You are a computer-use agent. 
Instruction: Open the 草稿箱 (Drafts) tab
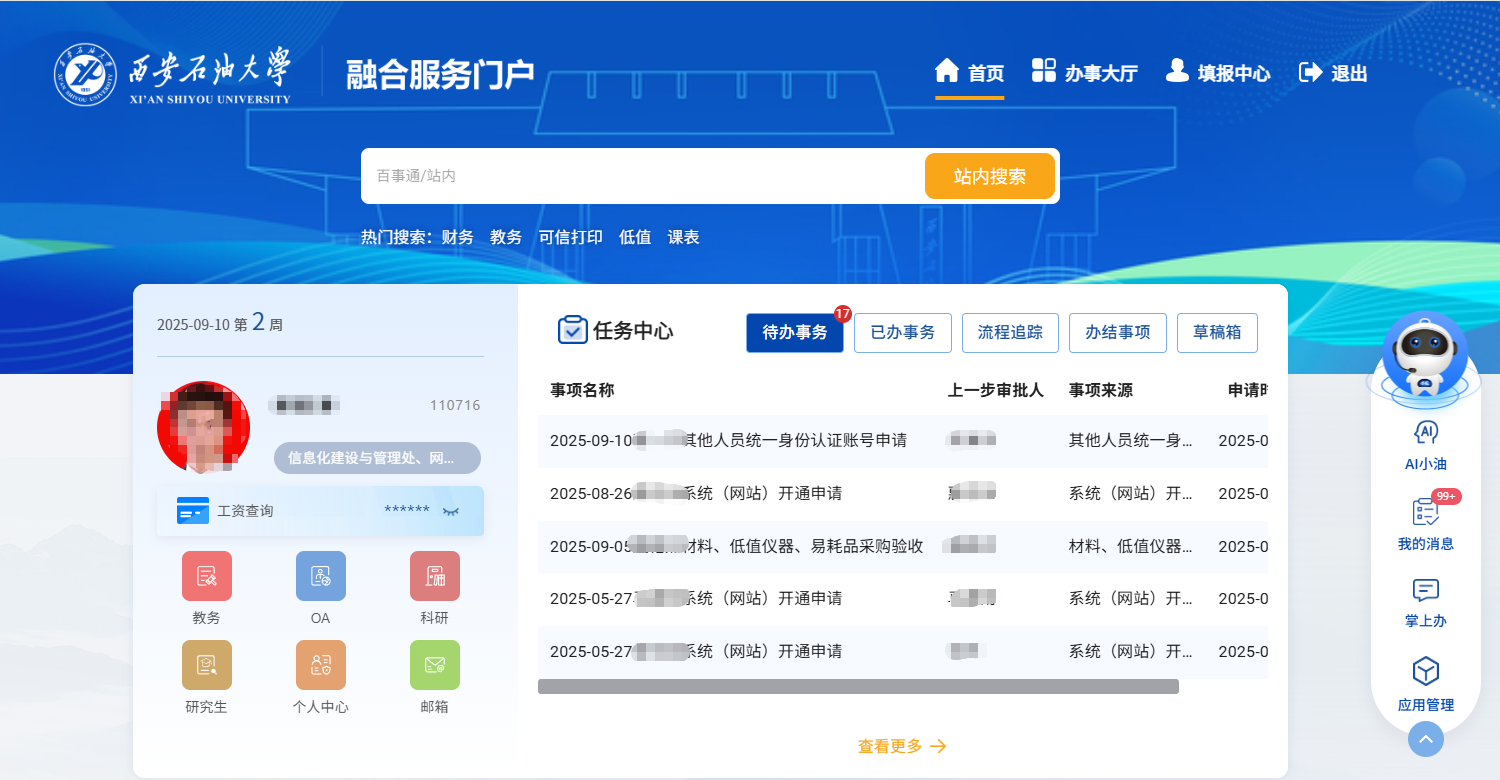coord(1217,332)
